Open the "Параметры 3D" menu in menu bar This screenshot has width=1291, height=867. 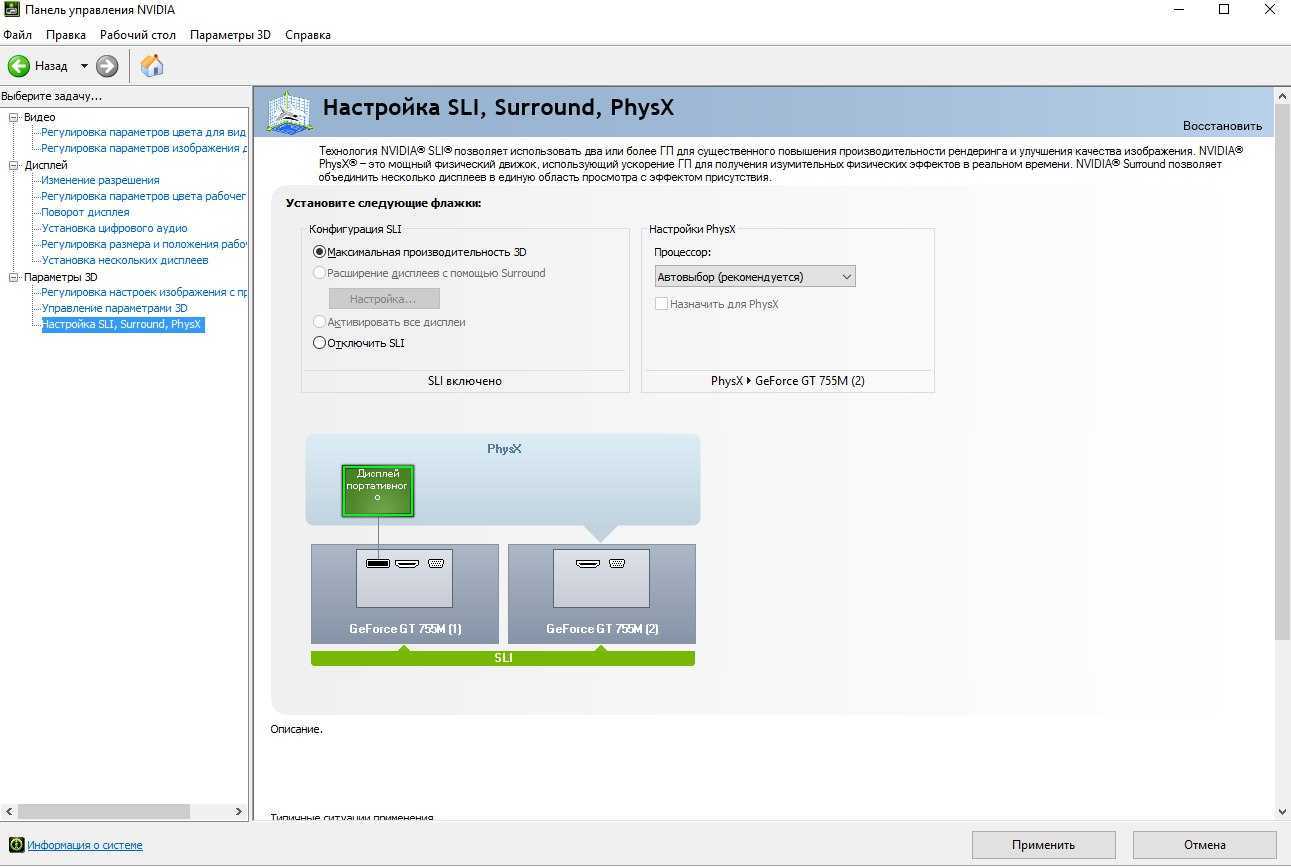[230, 35]
